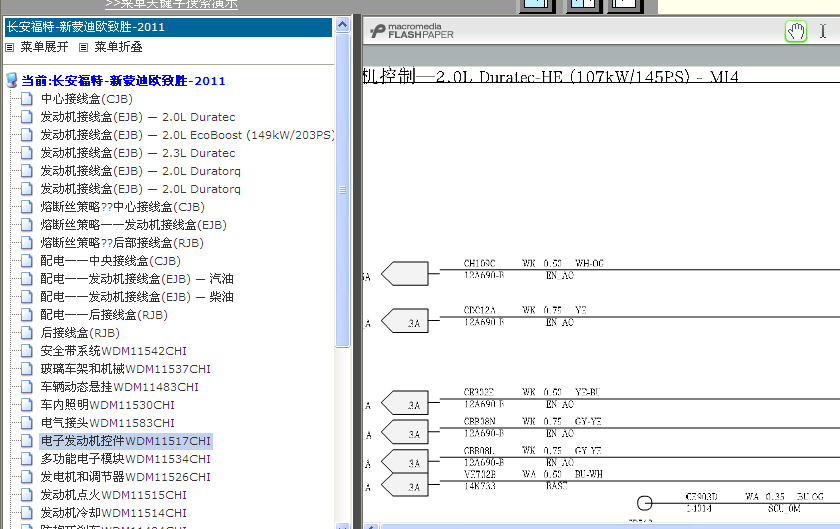Open 发动机接线盒(EJB) — 2.0L EcoBoost entry
Image resolution: width=840 pixels, height=529 pixels.
(187, 135)
